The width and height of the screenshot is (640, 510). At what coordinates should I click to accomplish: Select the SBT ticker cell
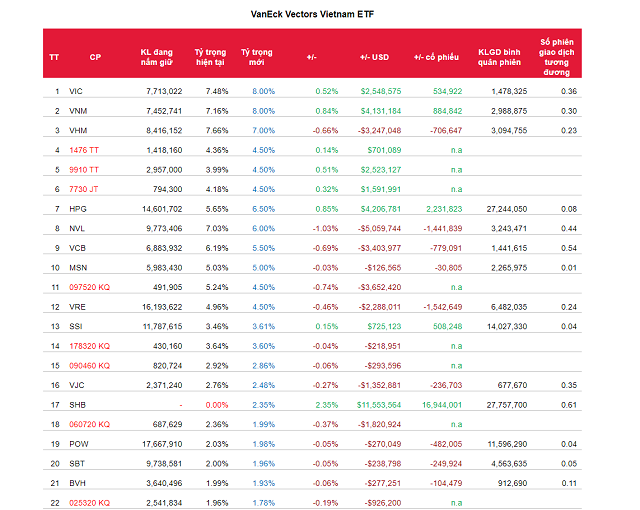[77, 463]
